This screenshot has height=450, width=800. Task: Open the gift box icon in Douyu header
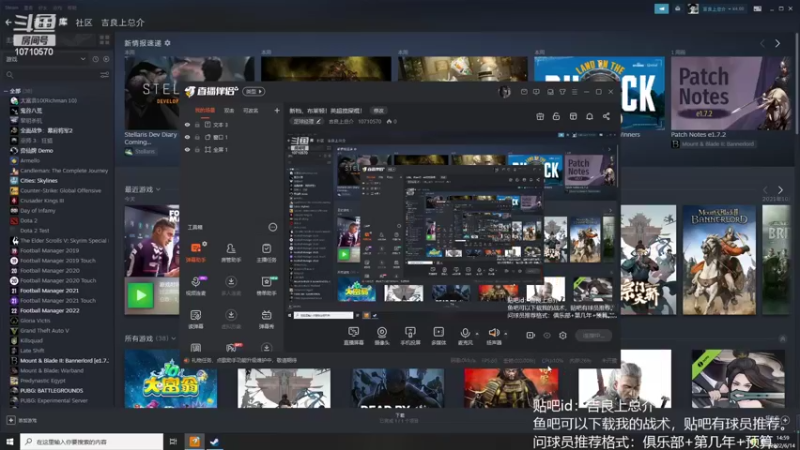(x=540, y=116)
